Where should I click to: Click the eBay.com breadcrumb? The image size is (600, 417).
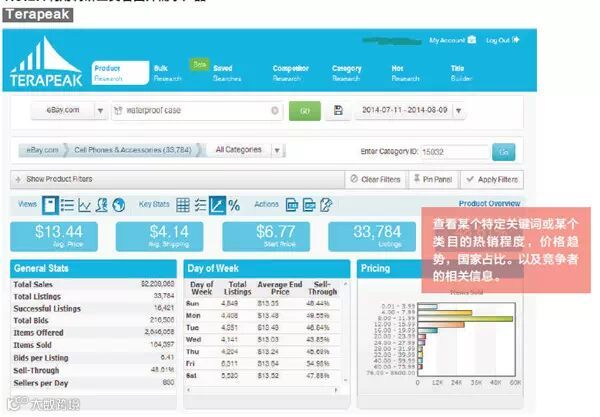tap(42, 150)
